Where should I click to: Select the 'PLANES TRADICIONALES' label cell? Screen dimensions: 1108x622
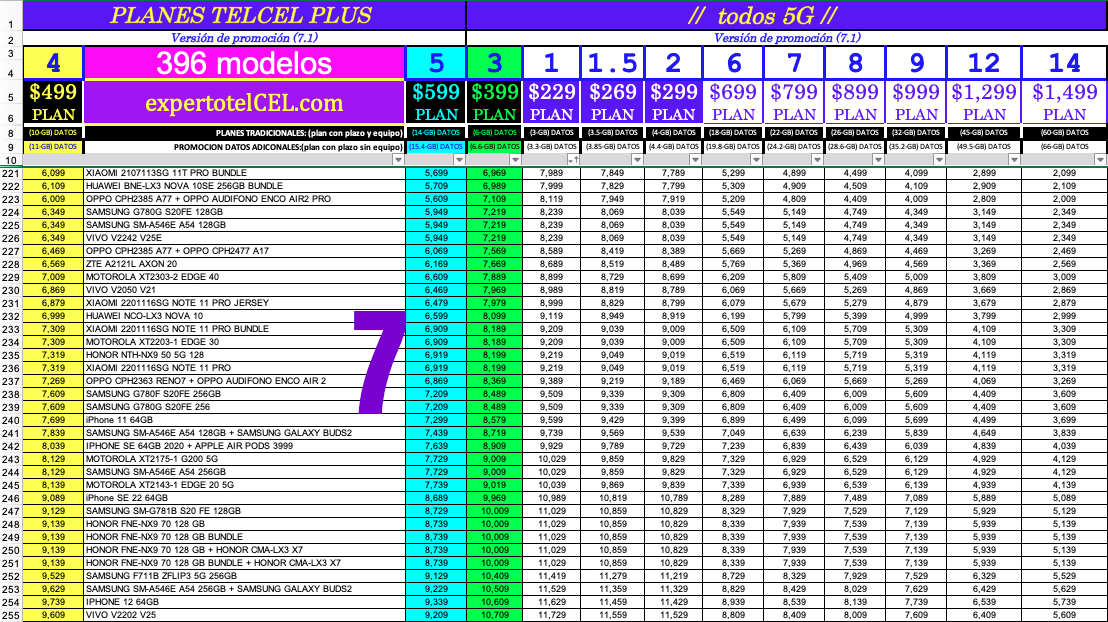point(244,133)
